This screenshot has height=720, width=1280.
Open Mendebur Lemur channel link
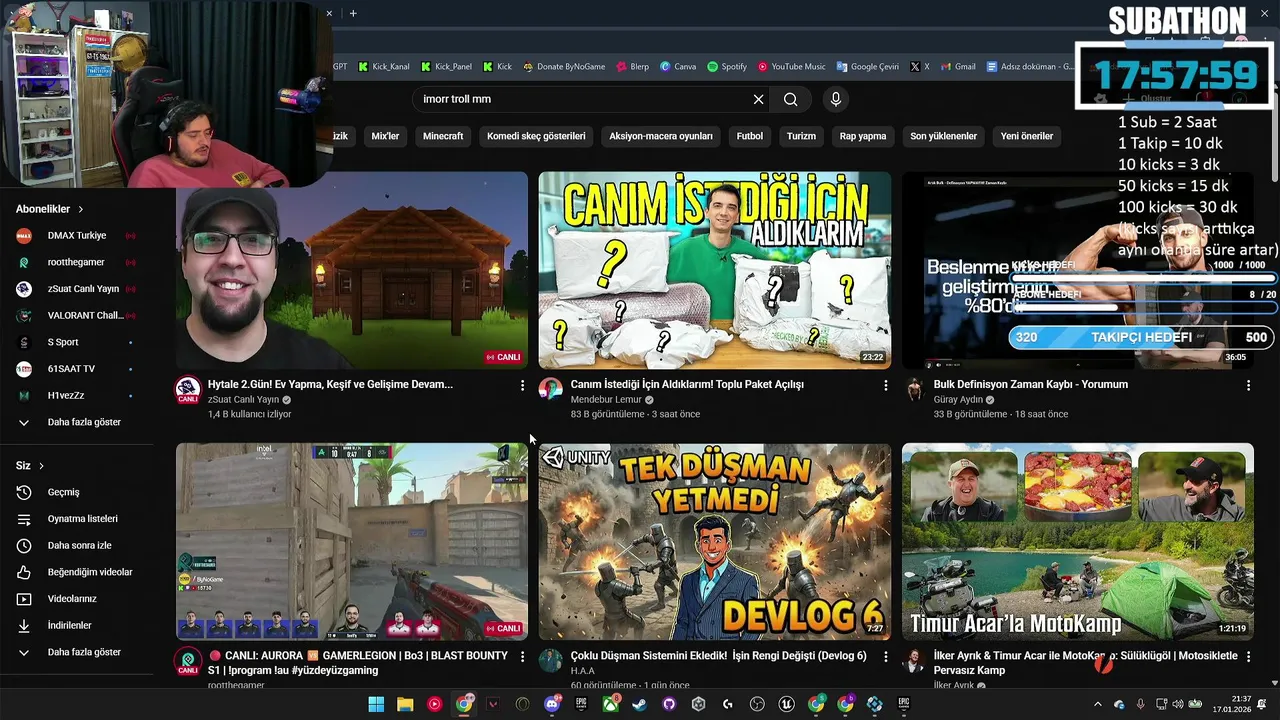point(606,400)
